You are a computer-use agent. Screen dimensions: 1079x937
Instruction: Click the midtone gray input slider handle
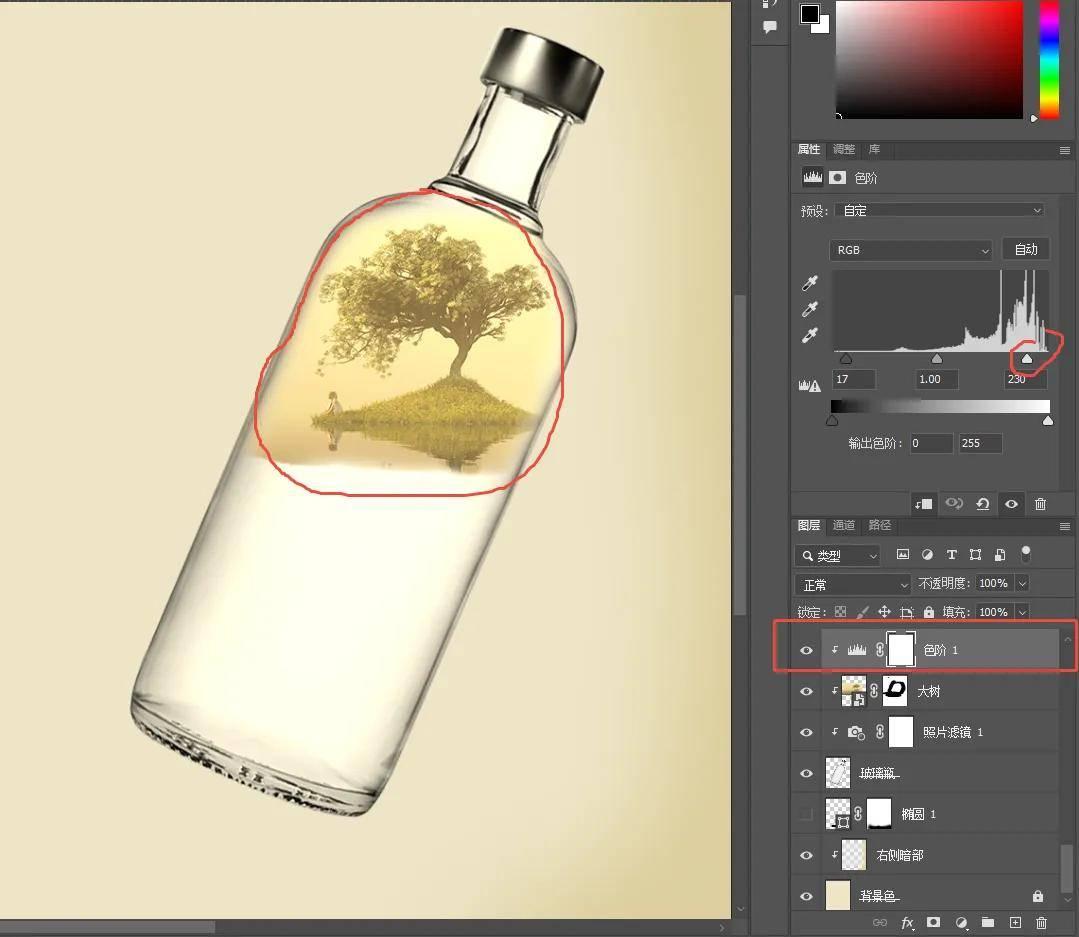coord(937,359)
